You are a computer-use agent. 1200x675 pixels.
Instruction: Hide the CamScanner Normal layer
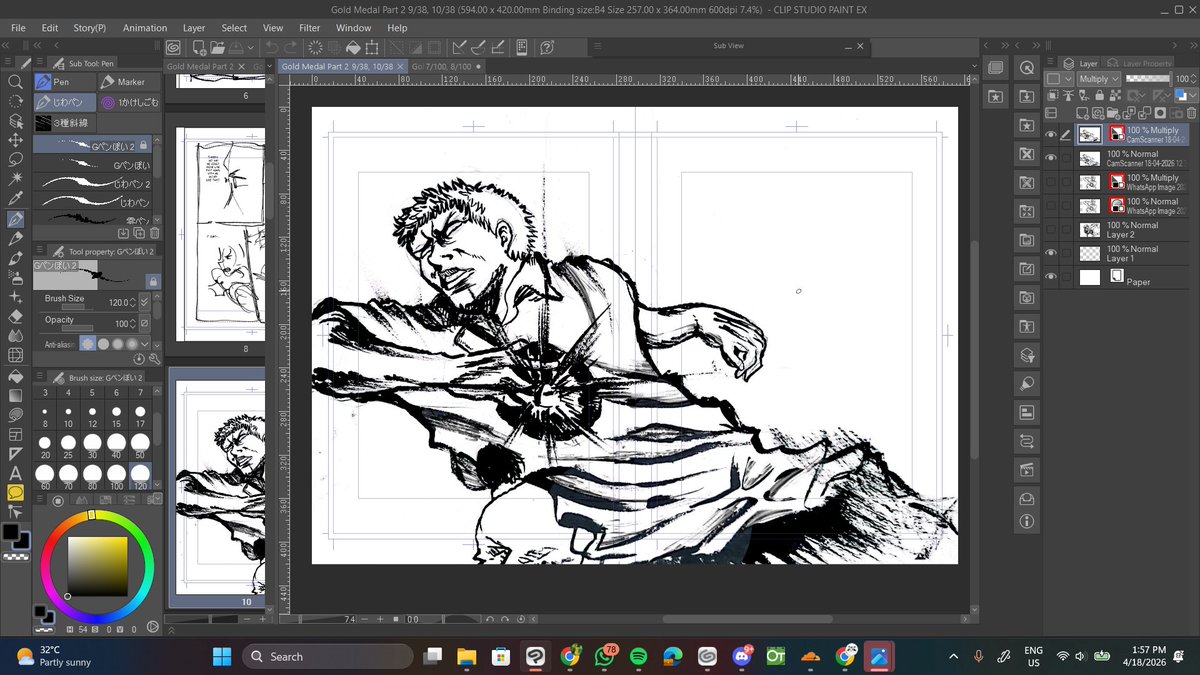[x=1050, y=158]
